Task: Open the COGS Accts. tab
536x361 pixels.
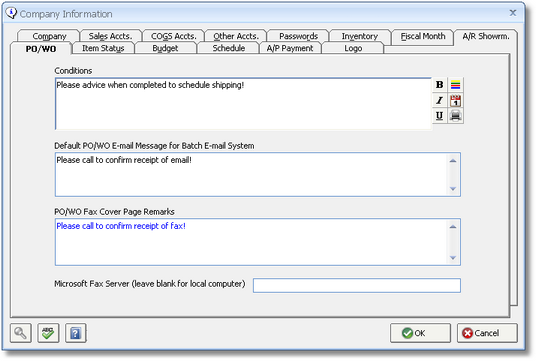Action: 174,36
